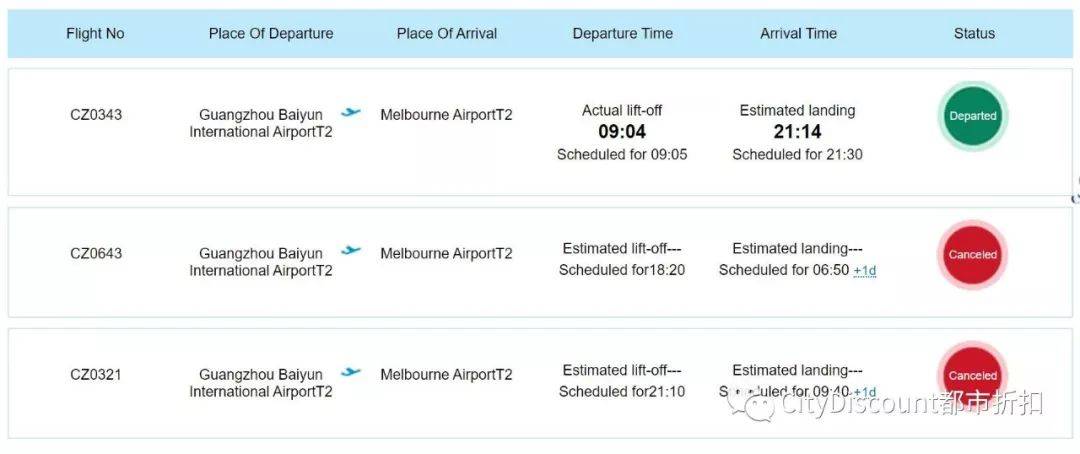Click the green Departed status badge

[x=973, y=116]
